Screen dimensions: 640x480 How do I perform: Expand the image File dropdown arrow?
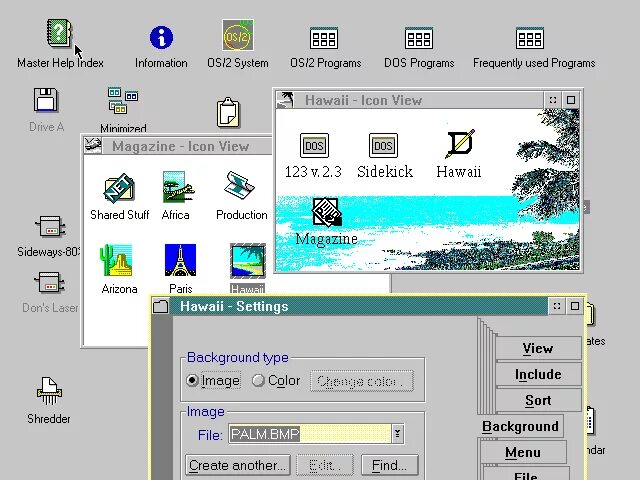point(398,434)
